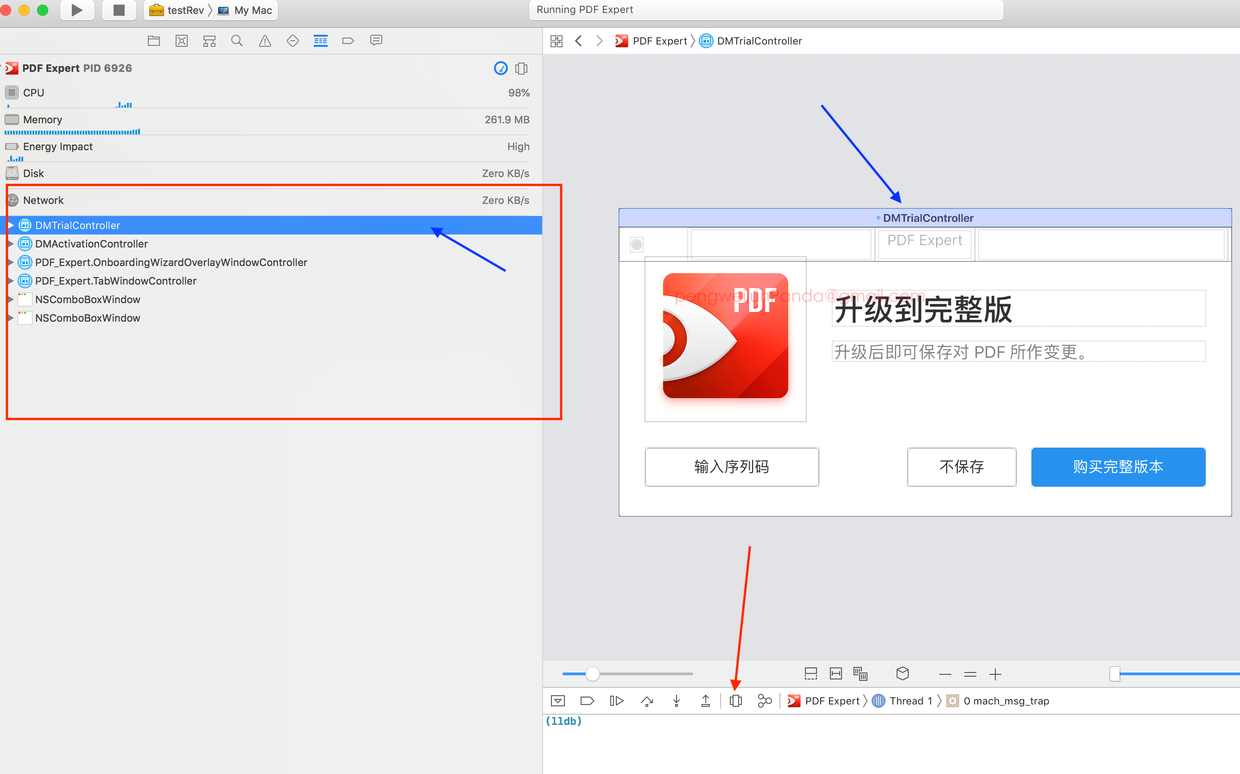Toggle breakpoints activation in debug bar
The width and height of the screenshot is (1240, 774).
[587, 701]
